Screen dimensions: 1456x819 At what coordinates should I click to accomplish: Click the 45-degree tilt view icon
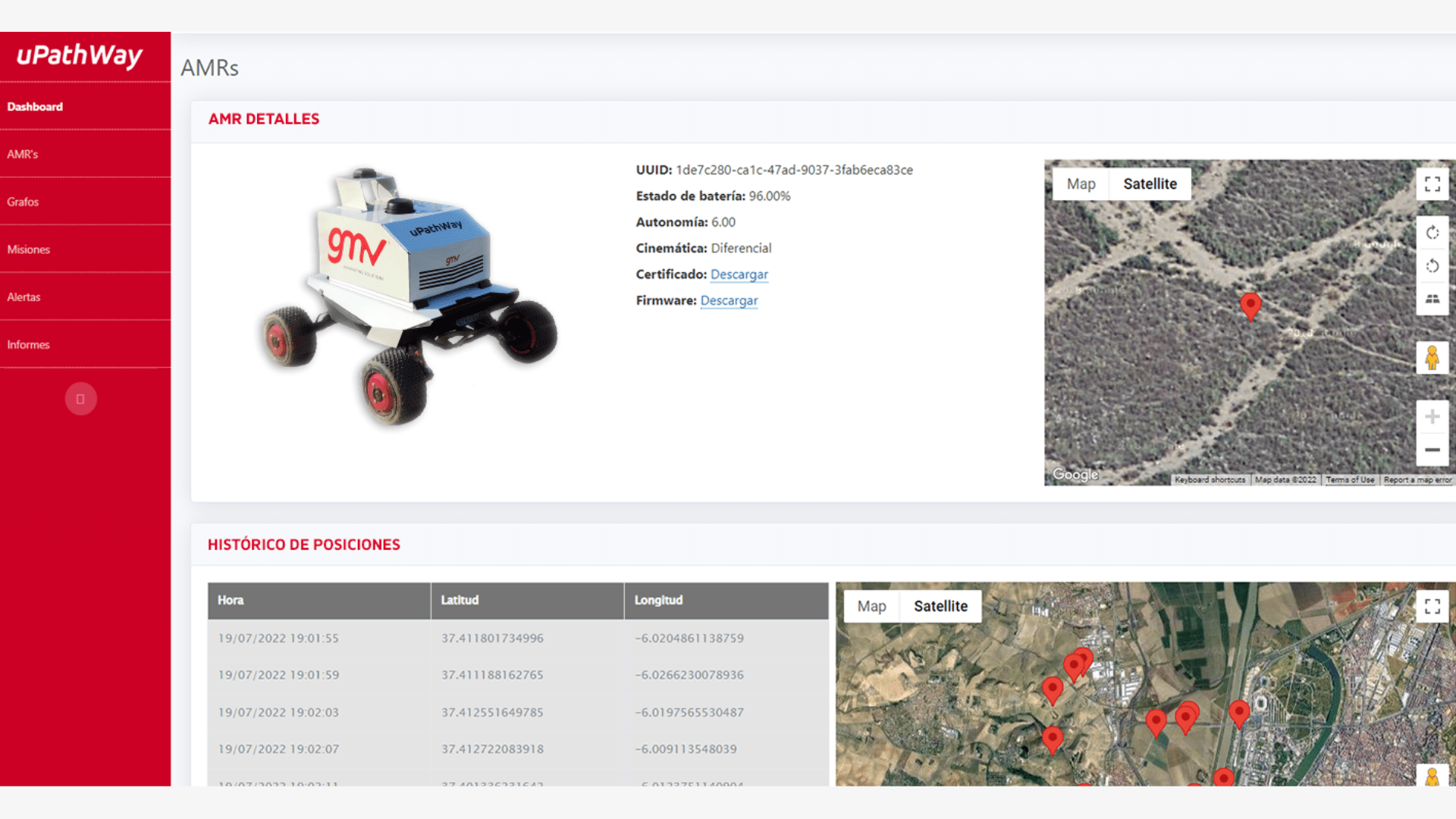1432,300
